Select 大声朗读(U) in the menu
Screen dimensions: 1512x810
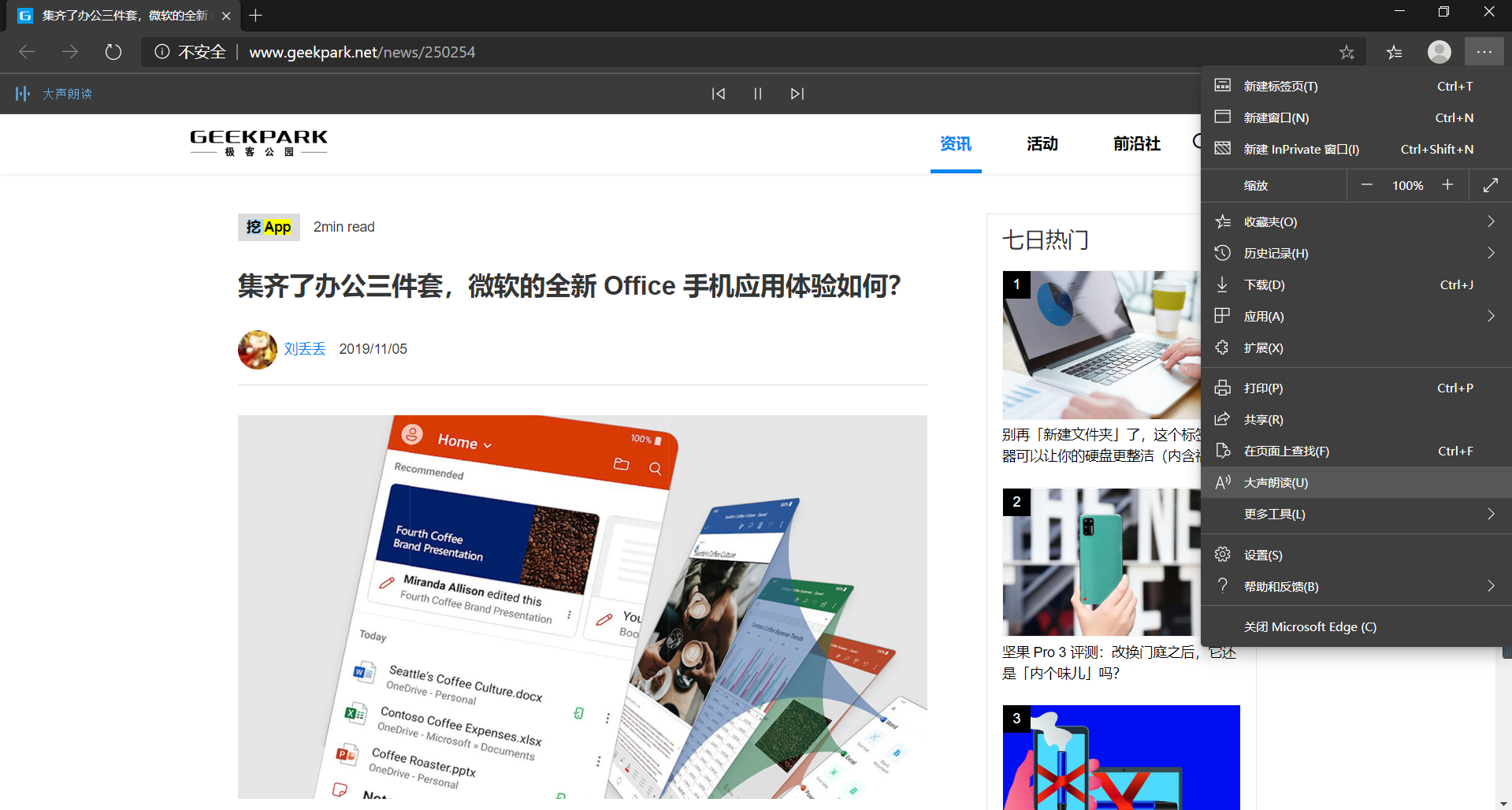pos(1356,482)
